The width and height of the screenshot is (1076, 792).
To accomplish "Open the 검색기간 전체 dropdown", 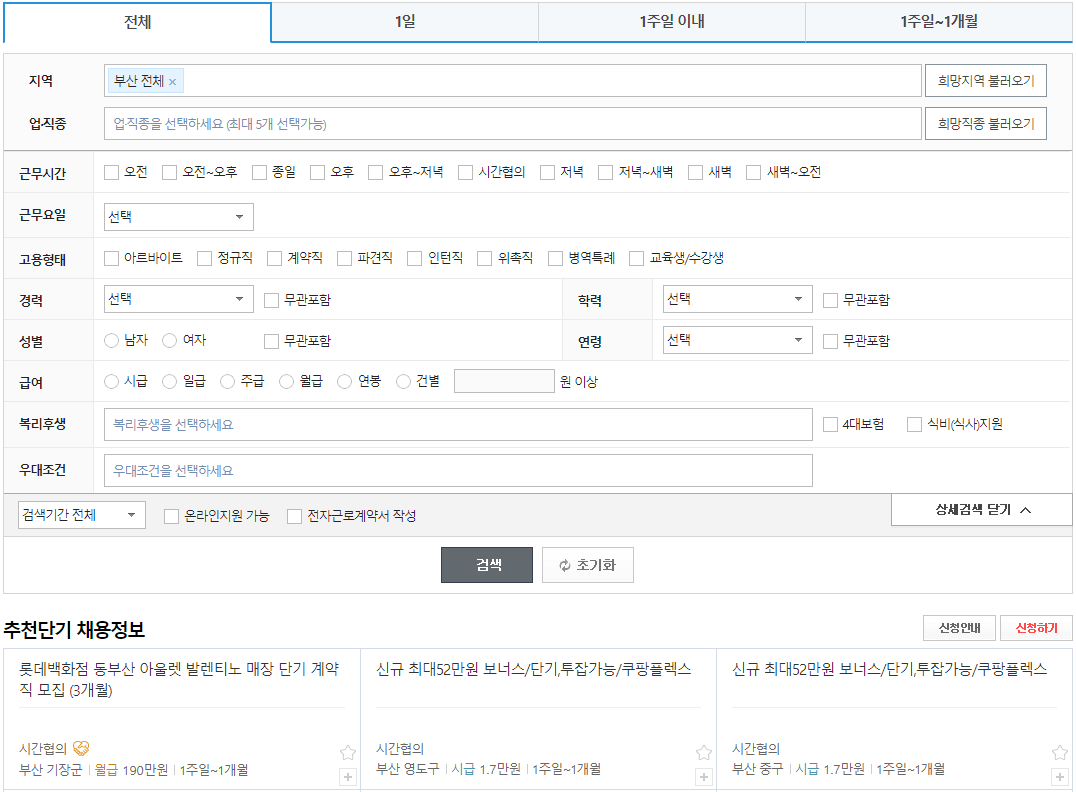I will tap(80, 514).
